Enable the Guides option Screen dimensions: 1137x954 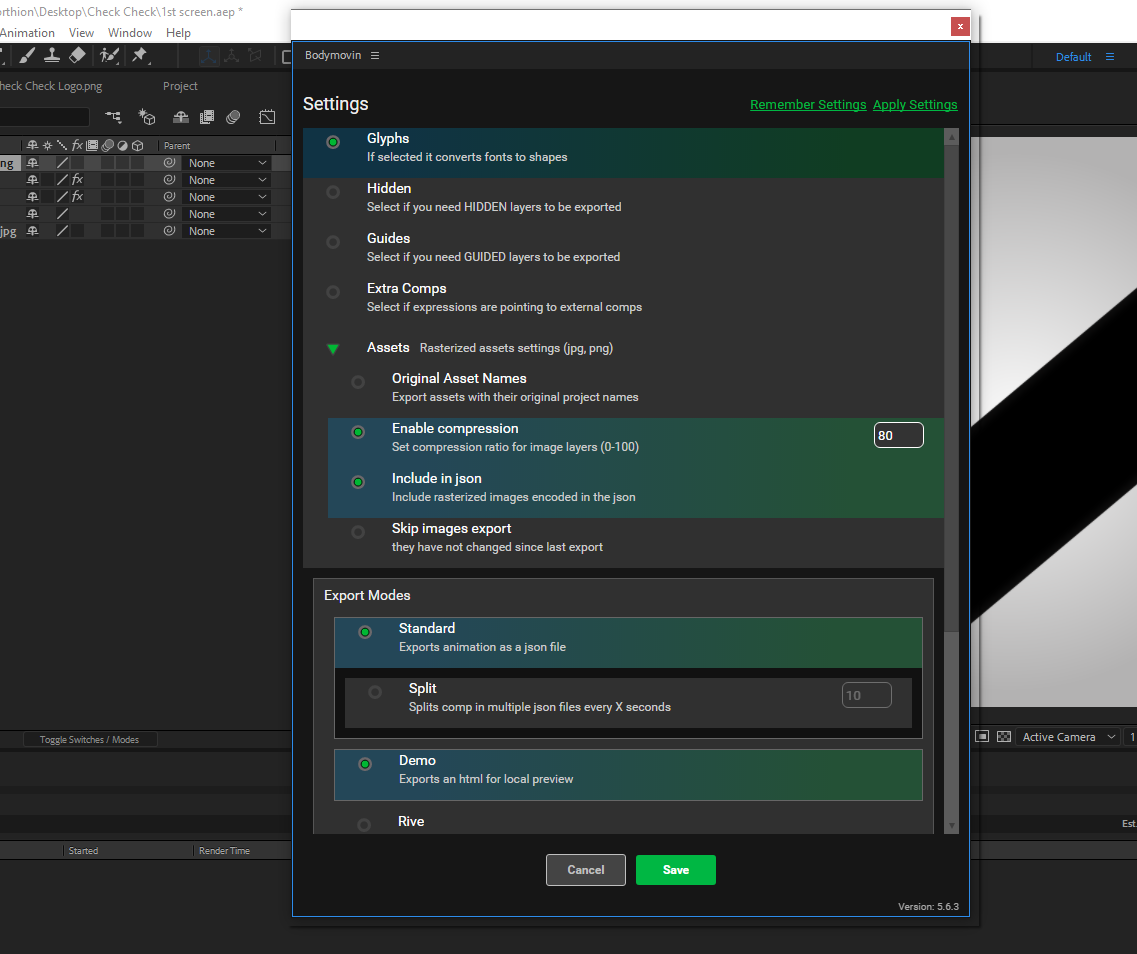[333, 242]
